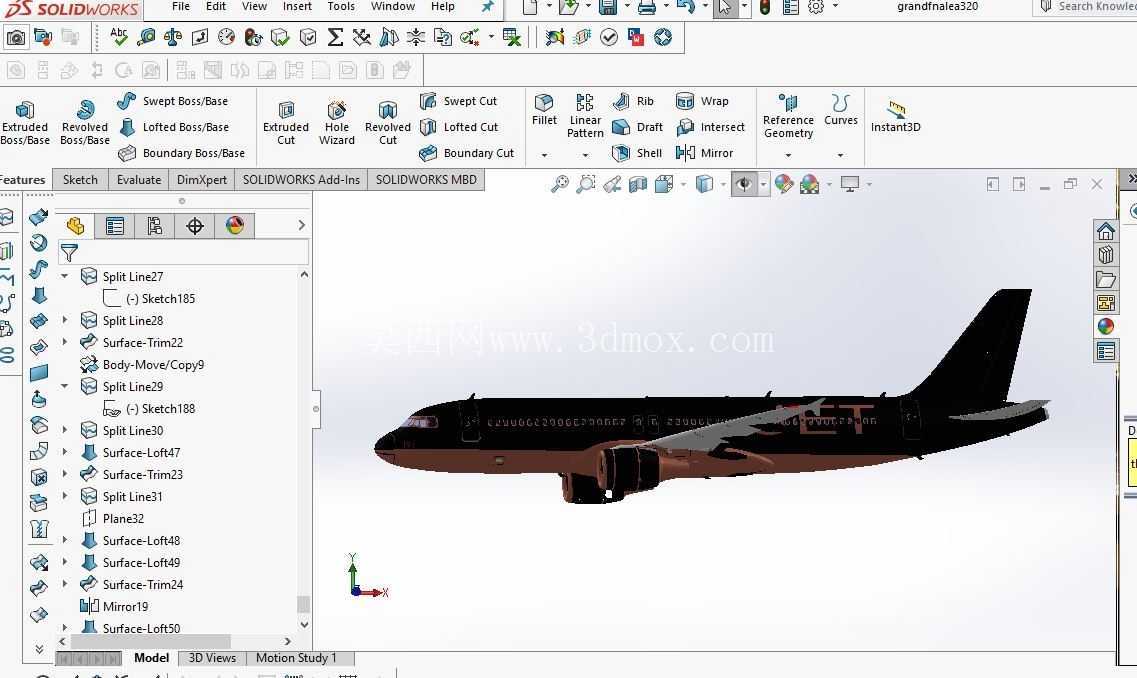This screenshot has height=678, width=1137.
Task: Expand the Surface-Loft47 node
Action: (65, 452)
